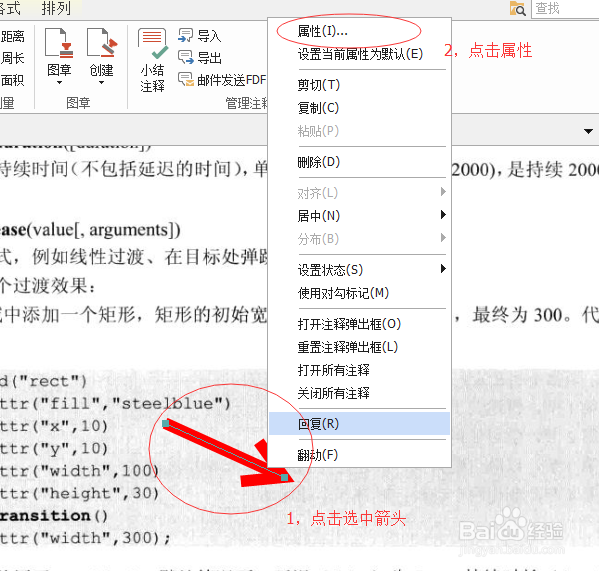Expand the 分布(B) submenu arrow
The image size is (599, 571).
[443, 238]
